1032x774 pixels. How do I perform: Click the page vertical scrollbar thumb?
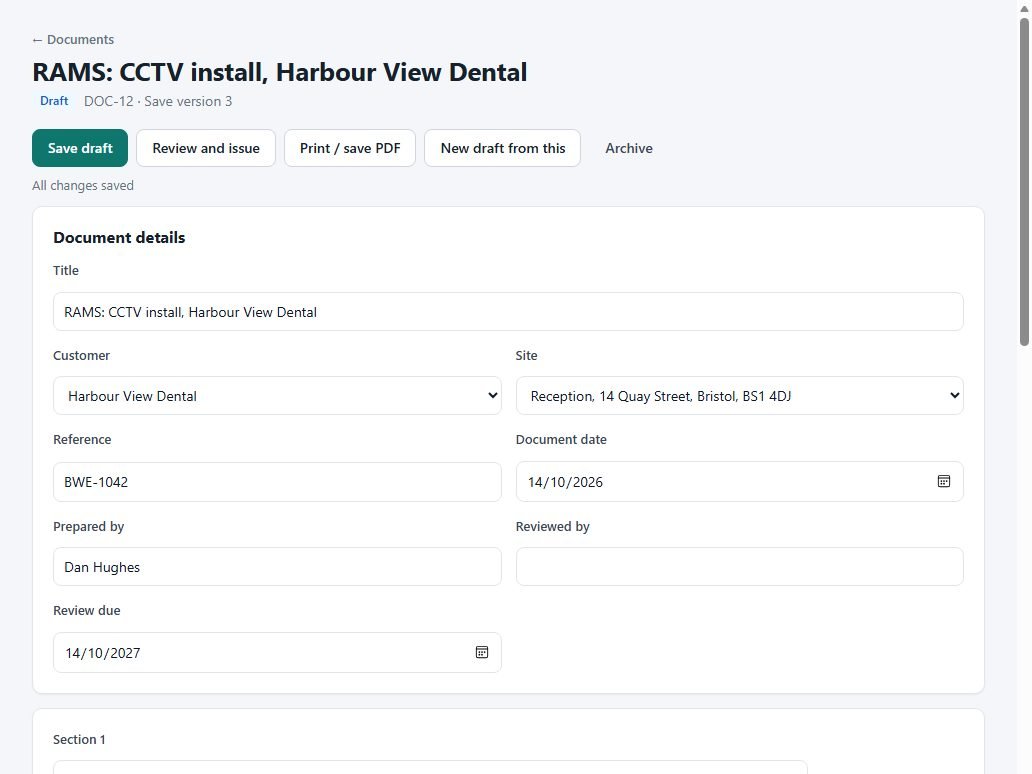[x=1024, y=181]
